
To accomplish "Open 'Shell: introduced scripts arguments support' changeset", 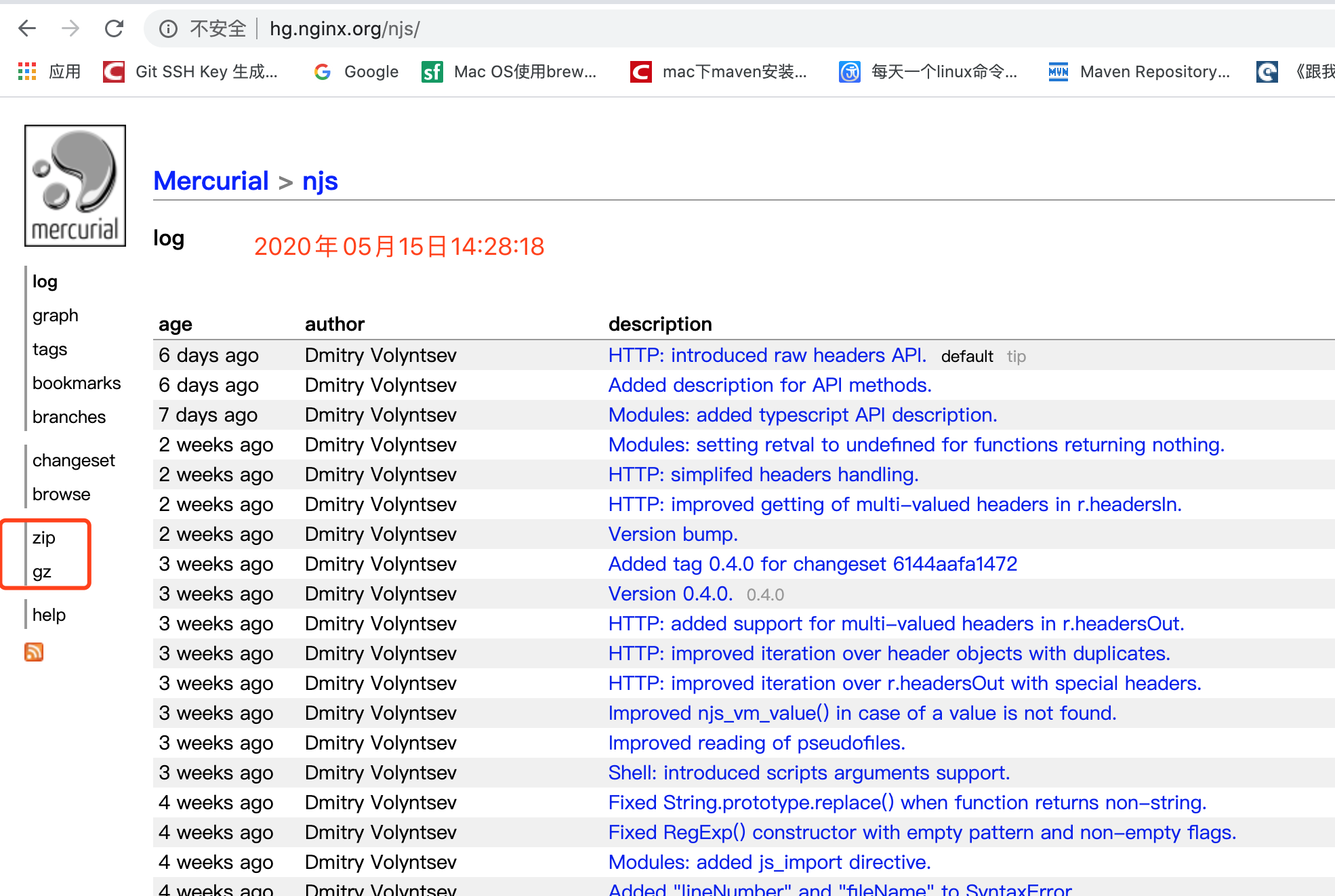I will coord(809,773).
